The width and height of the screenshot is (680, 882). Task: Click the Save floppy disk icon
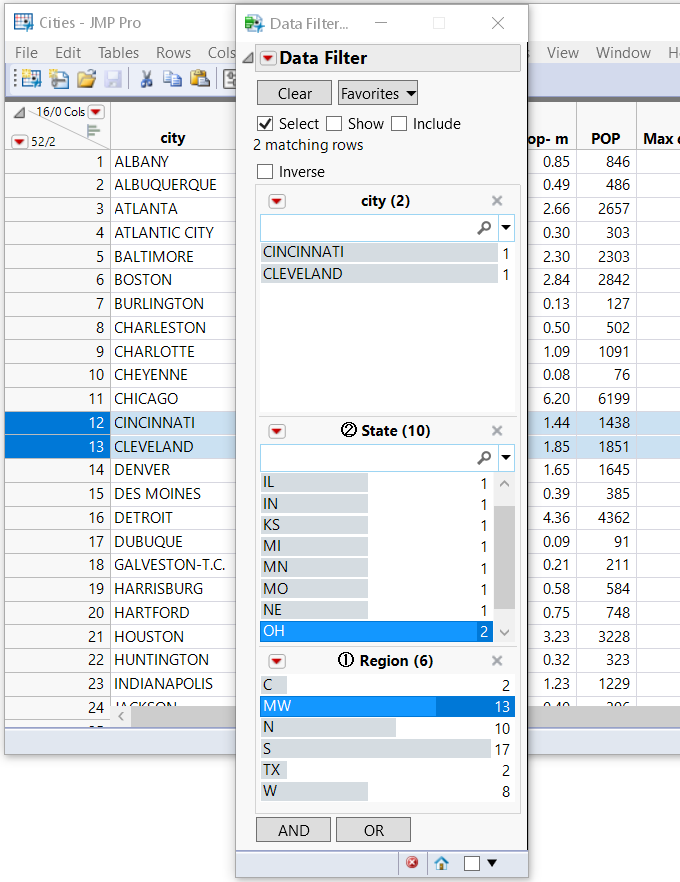pos(113,79)
